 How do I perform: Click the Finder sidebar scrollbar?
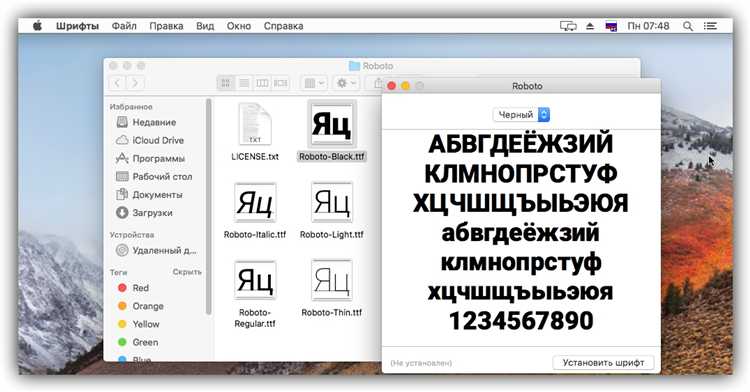[208, 207]
